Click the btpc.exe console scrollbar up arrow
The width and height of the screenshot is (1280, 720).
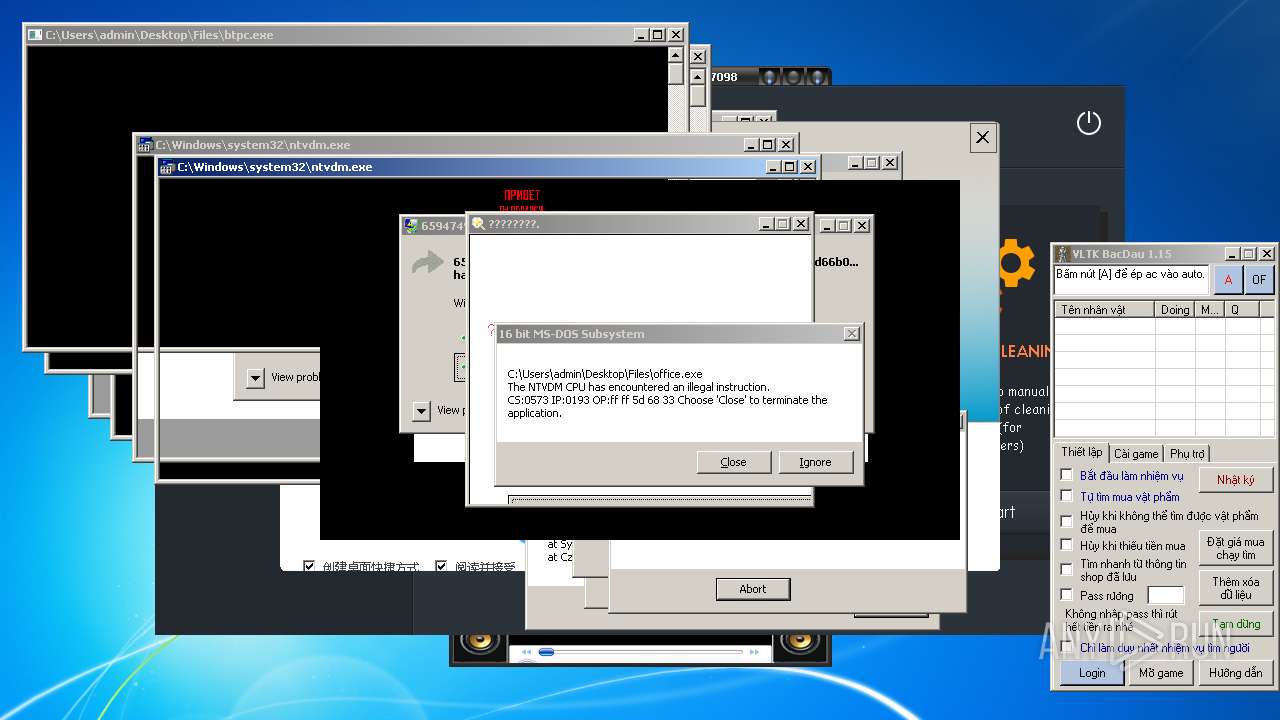[675, 56]
